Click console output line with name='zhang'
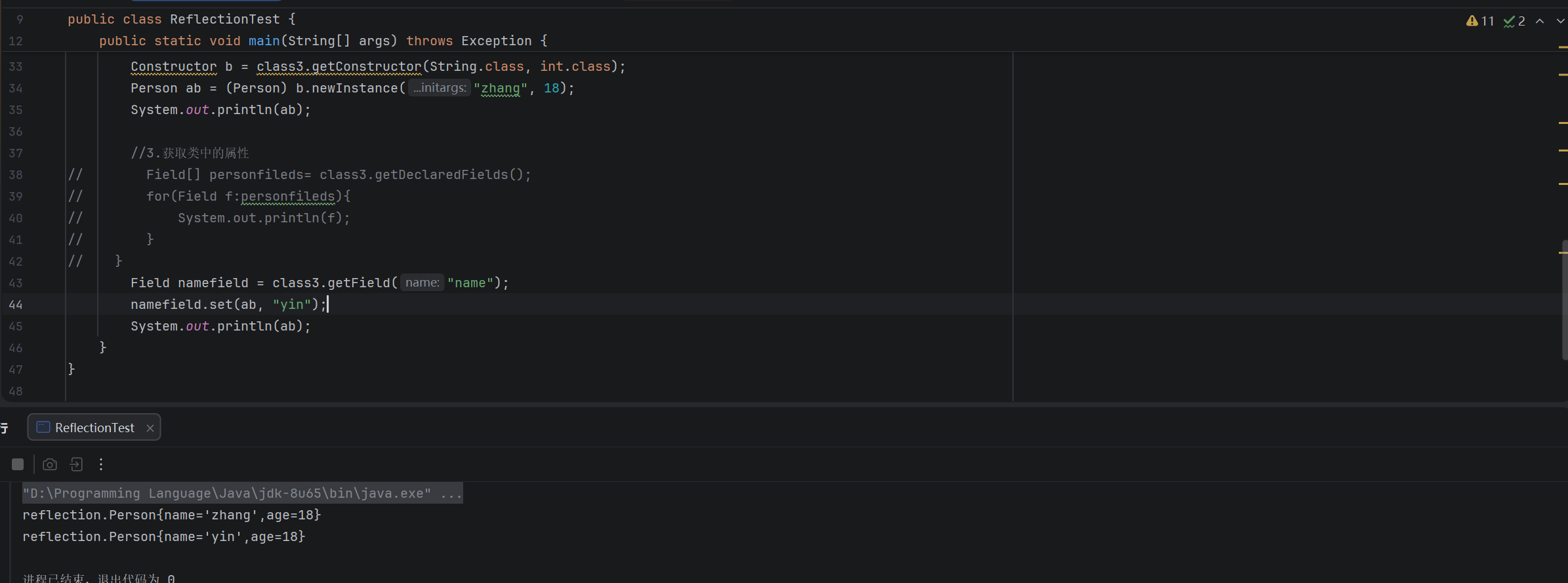 [172, 515]
